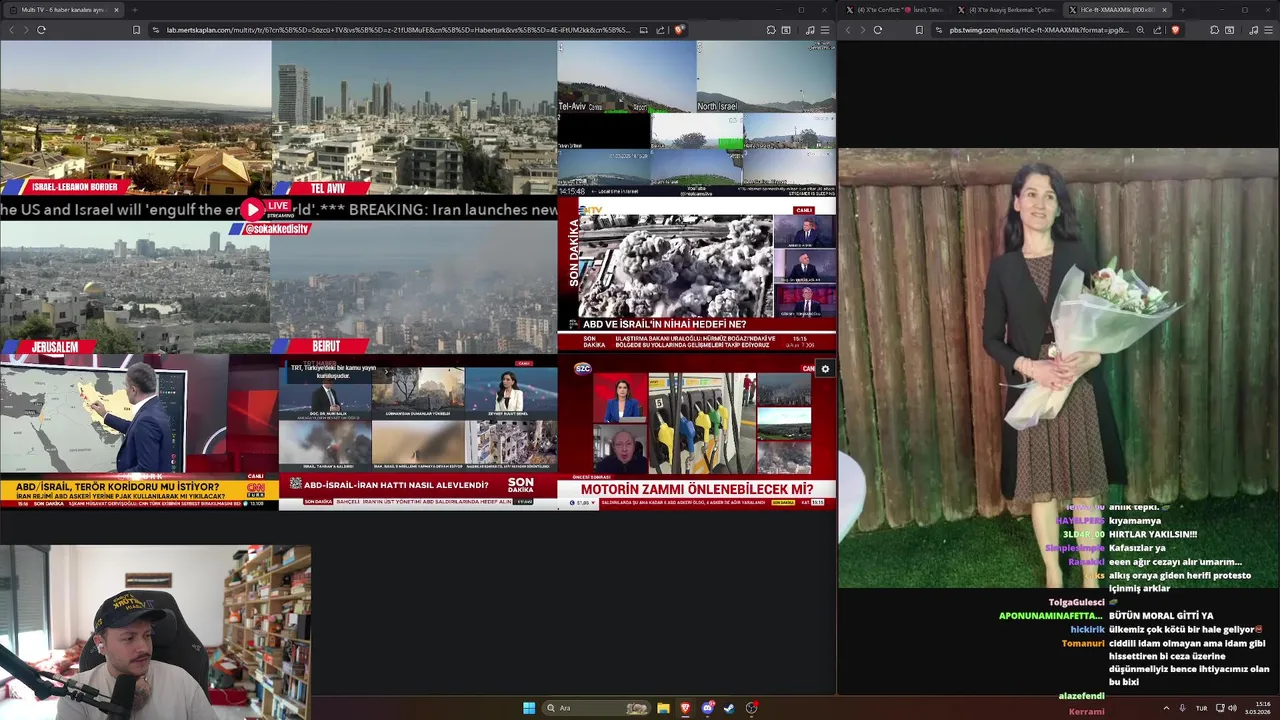Open Brave browser from the taskbar
The width and height of the screenshot is (1280, 720).
685,708
